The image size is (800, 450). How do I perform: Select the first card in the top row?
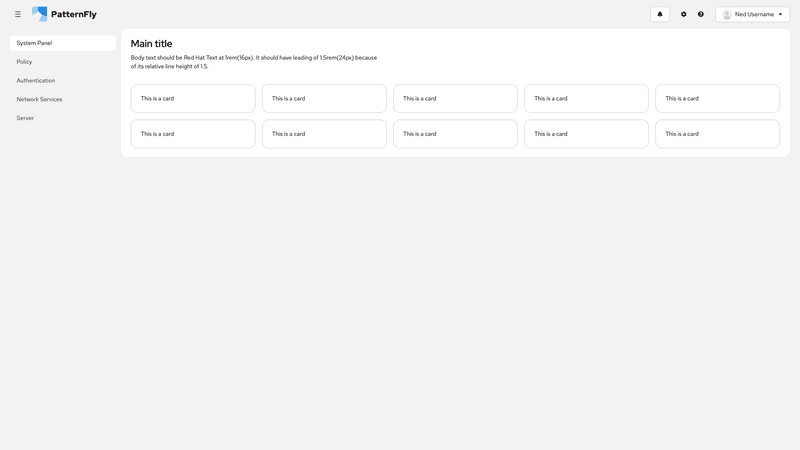[x=193, y=99]
